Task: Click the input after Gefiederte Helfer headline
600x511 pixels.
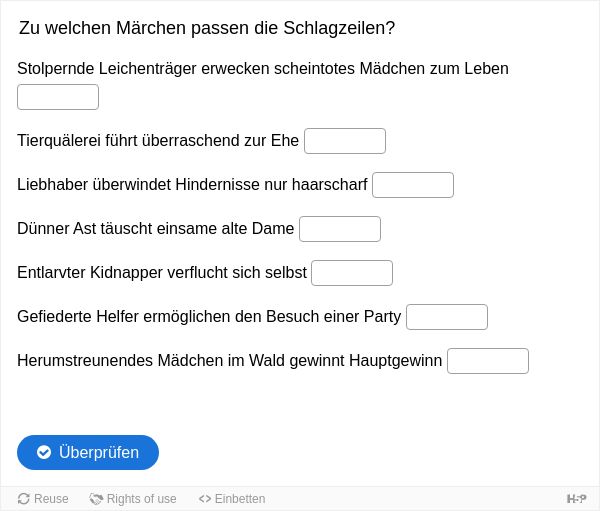Action: [447, 317]
